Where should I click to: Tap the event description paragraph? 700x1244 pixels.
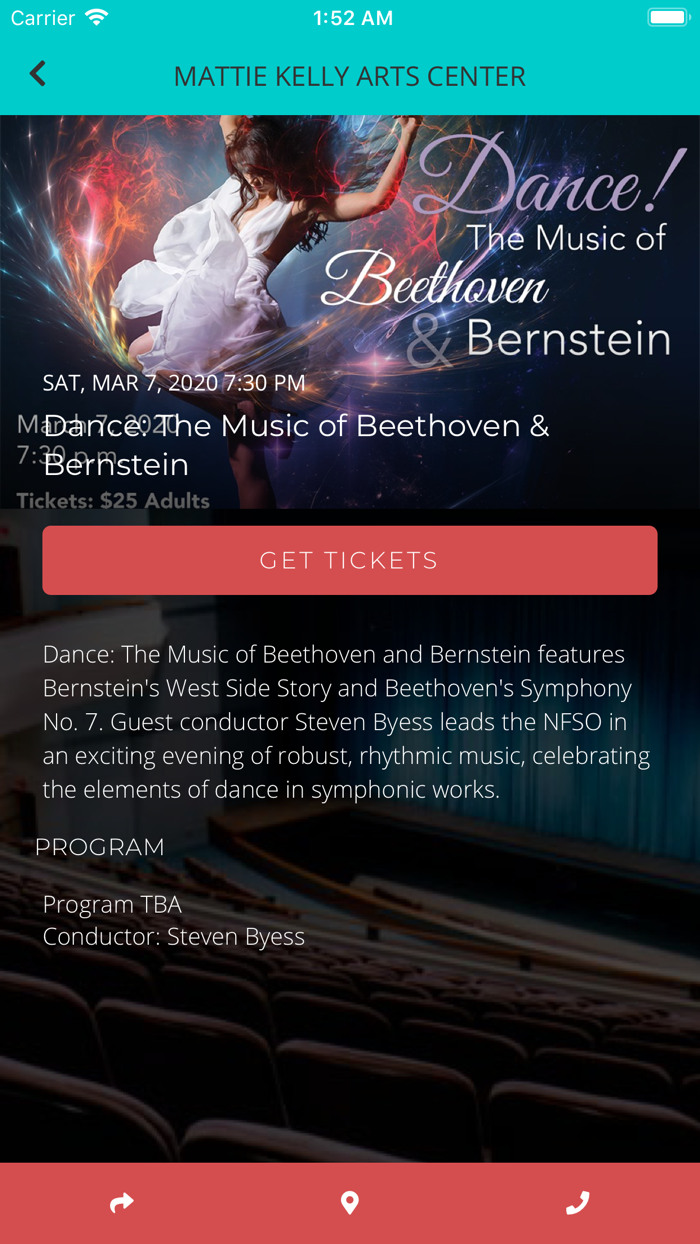point(346,722)
